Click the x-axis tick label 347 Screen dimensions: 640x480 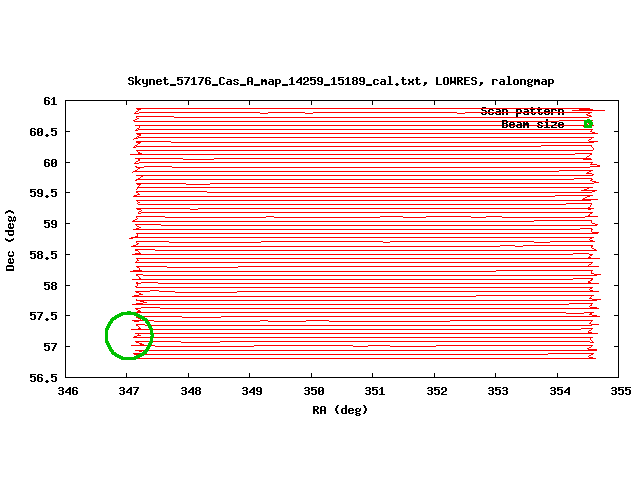129,391
